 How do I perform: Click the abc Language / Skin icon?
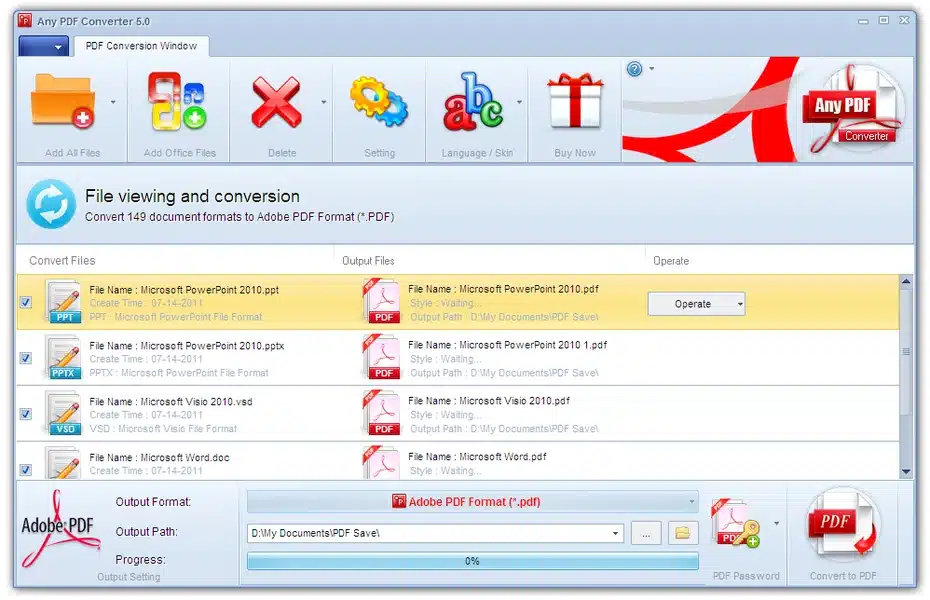(473, 101)
